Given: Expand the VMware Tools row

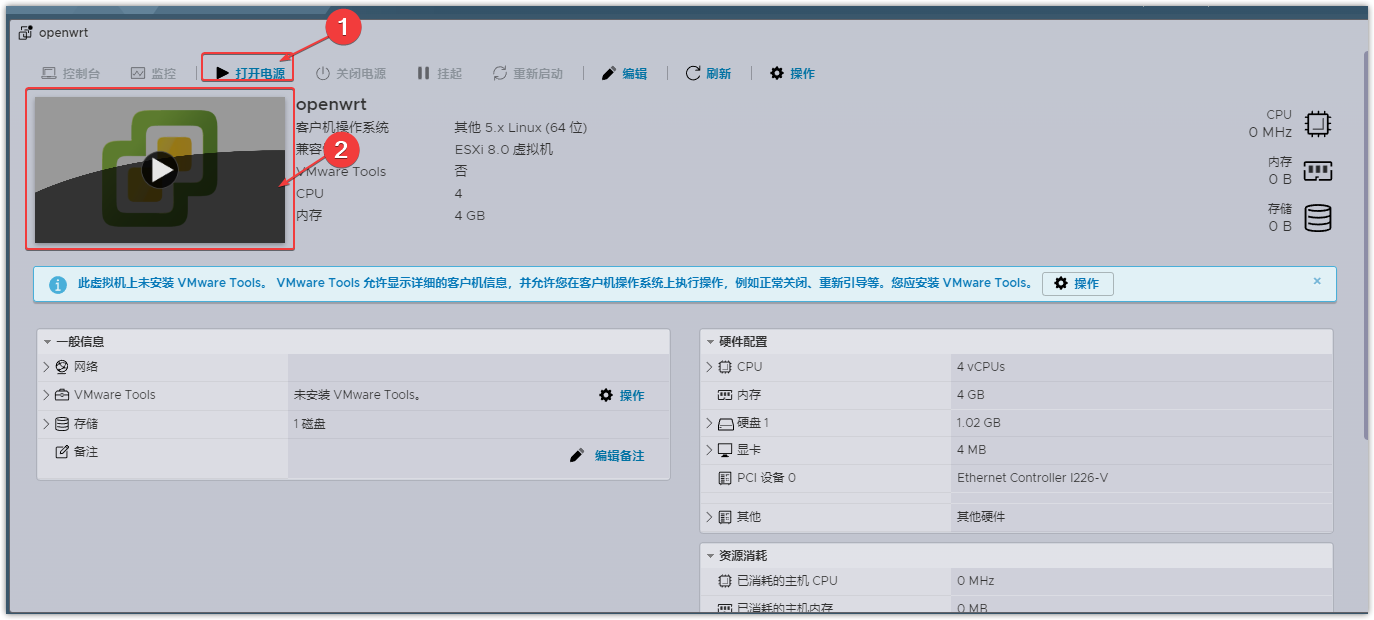Looking at the screenshot, I should [x=46, y=395].
